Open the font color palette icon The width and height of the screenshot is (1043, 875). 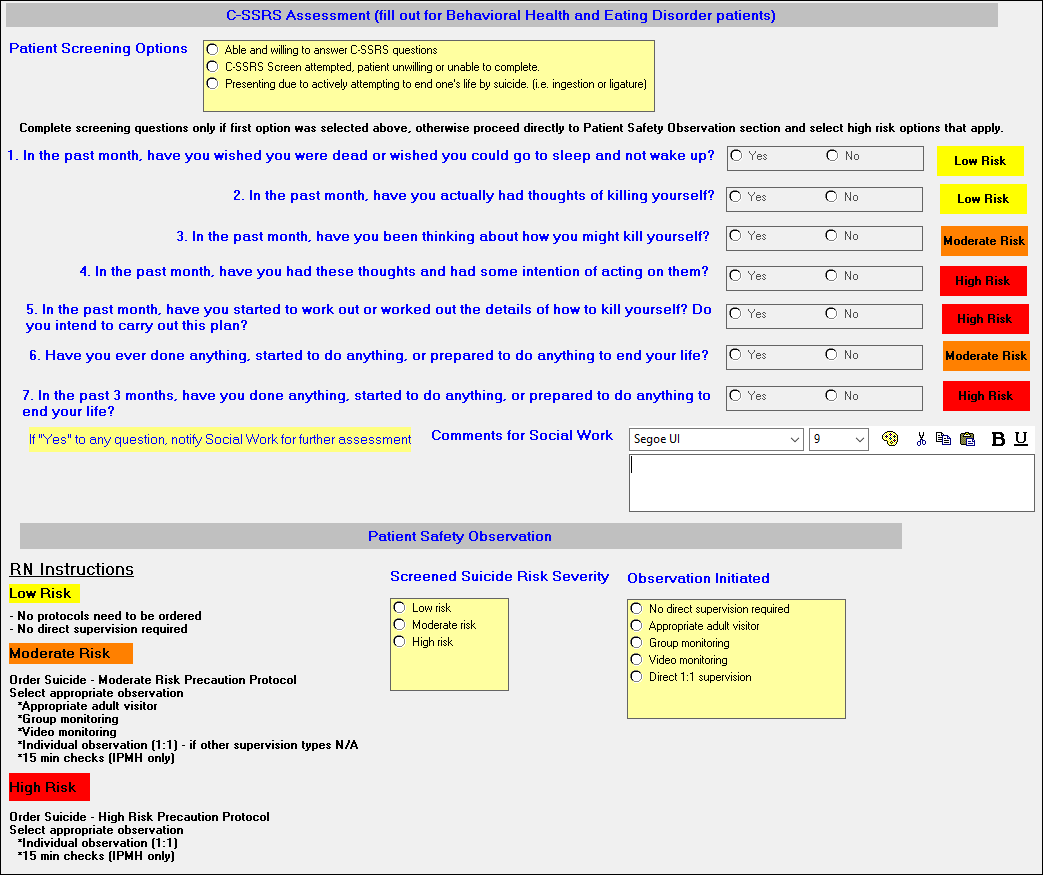(x=889, y=438)
